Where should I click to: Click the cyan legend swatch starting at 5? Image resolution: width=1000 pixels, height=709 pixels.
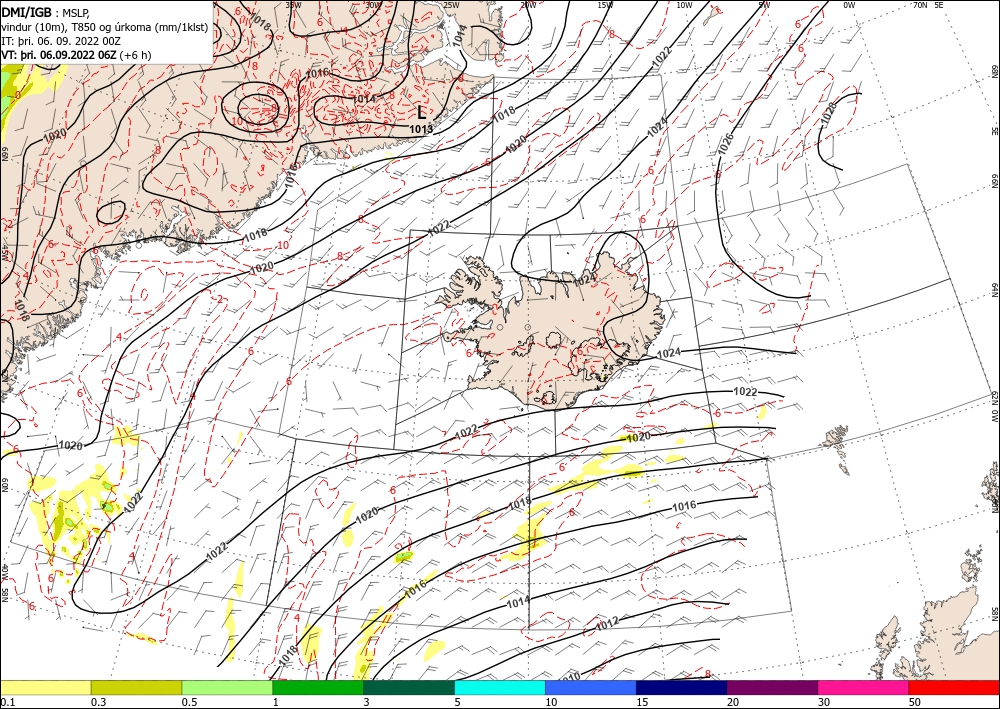(x=500, y=687)
